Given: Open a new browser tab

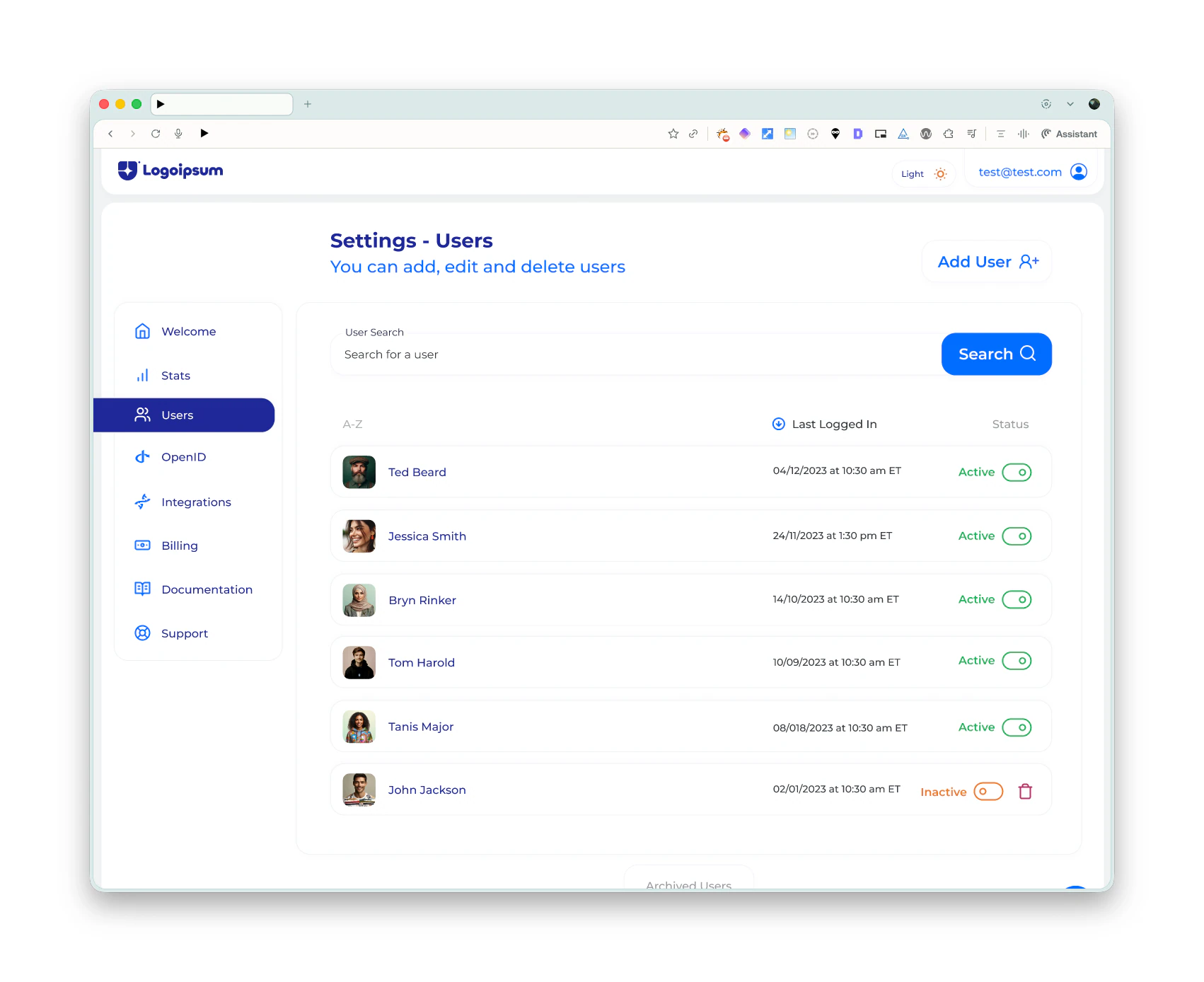Looking at the screenshot, I should click(308, 104).
